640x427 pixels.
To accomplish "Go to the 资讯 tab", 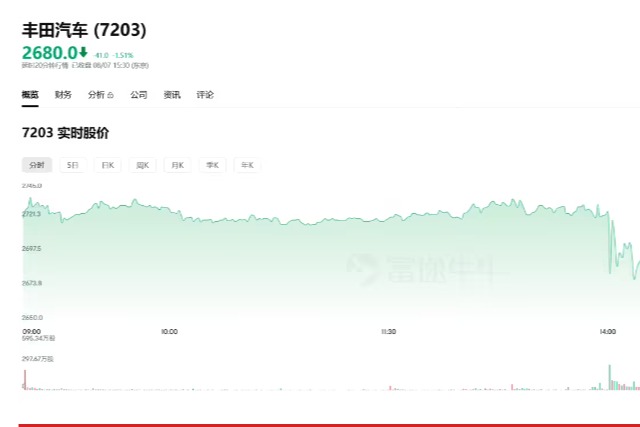I will pyautogui.click(x=172, y=95).
